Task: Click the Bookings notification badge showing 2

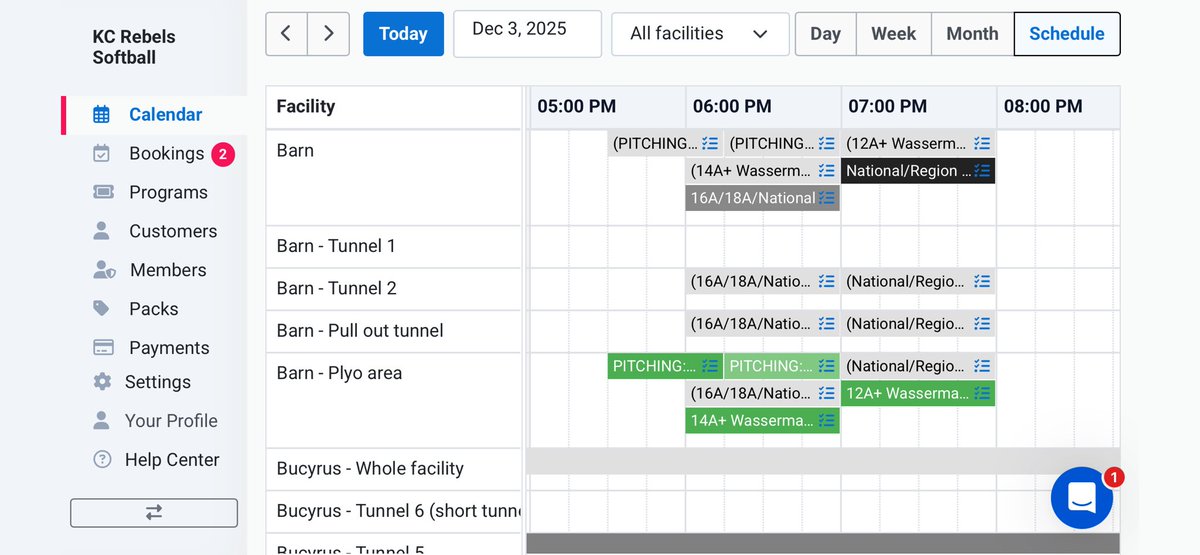Action: point(222,154)
